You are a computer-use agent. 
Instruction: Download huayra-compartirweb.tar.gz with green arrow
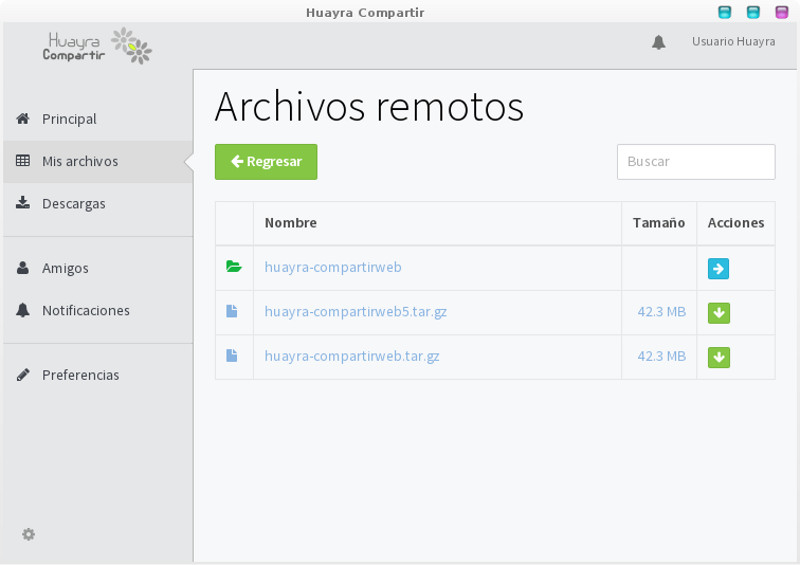pos(718,357)
